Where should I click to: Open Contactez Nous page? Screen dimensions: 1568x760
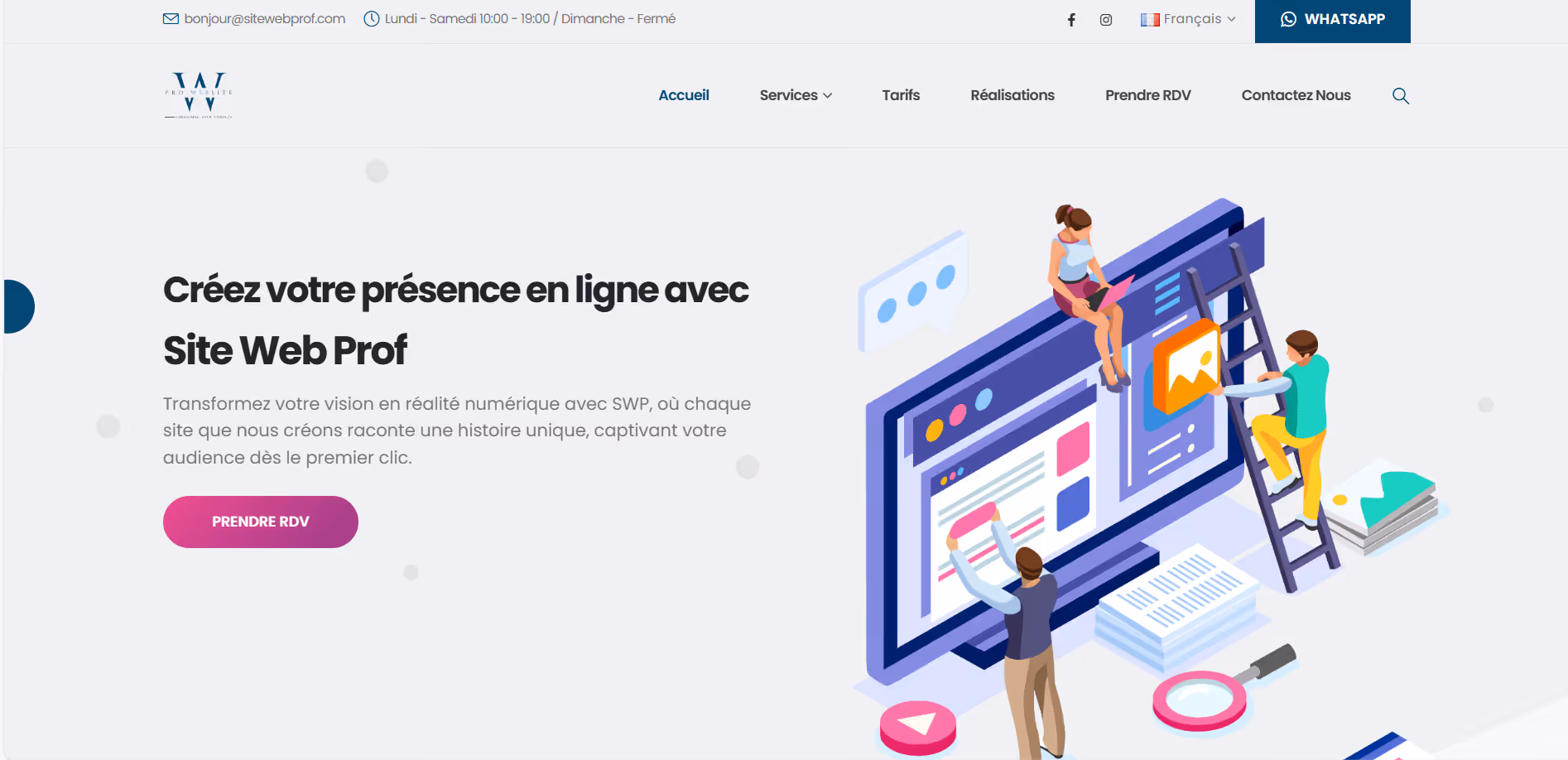click(x=1296, y=95)
